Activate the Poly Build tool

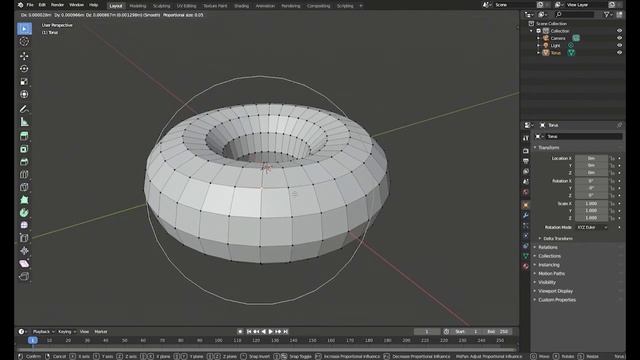[24, 200]
